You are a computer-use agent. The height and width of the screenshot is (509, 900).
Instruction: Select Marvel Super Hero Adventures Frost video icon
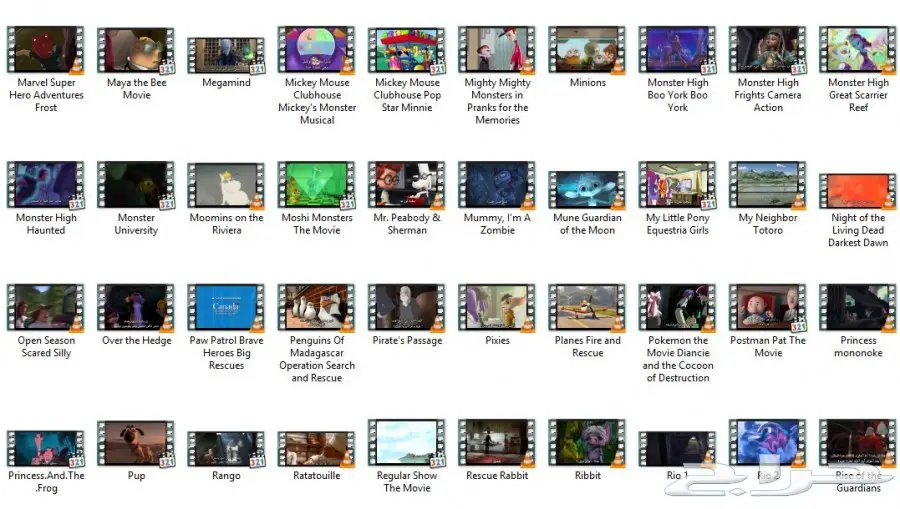click(45, 50)
